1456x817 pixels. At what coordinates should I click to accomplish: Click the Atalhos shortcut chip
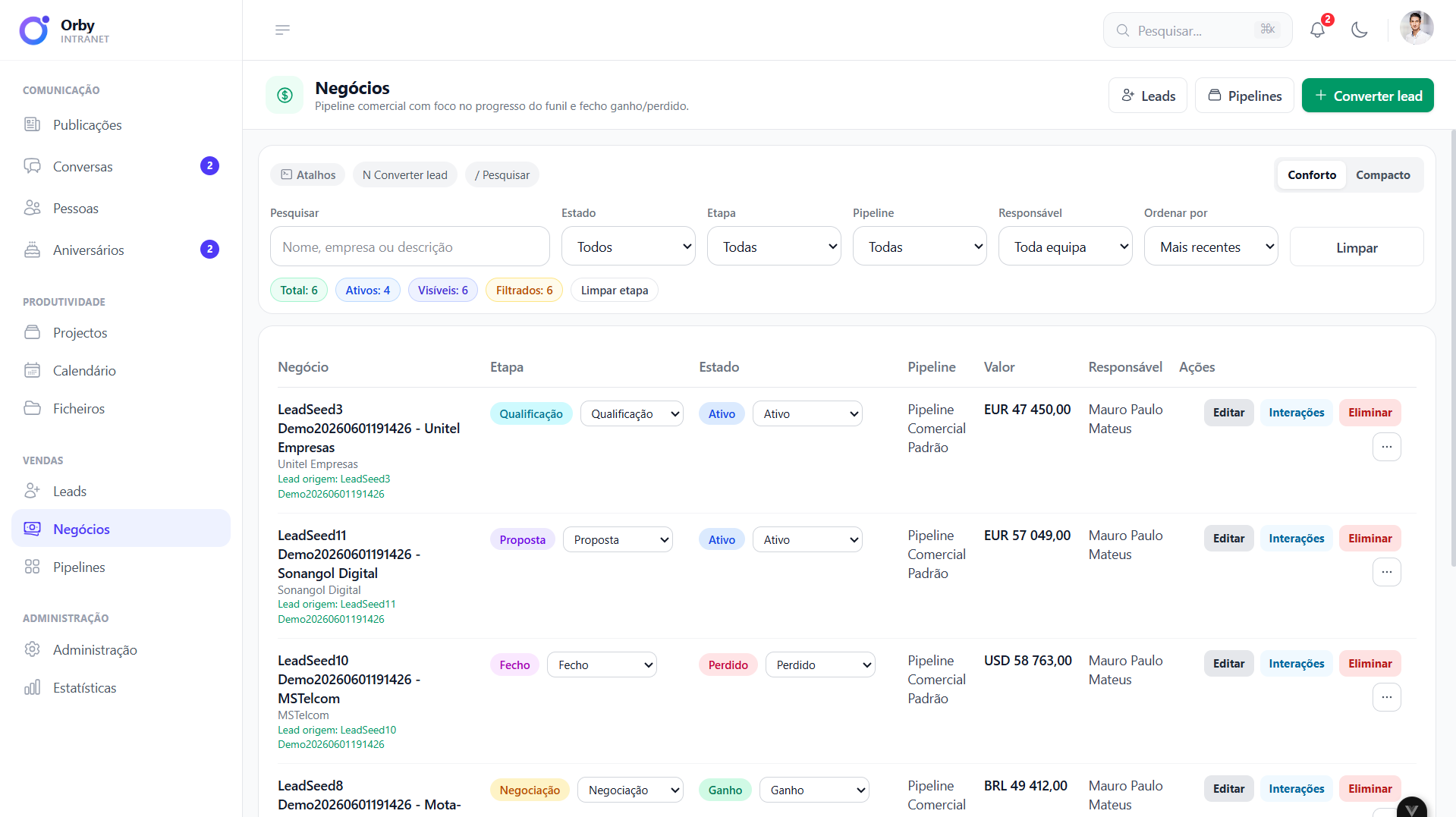tap(307, 174)
